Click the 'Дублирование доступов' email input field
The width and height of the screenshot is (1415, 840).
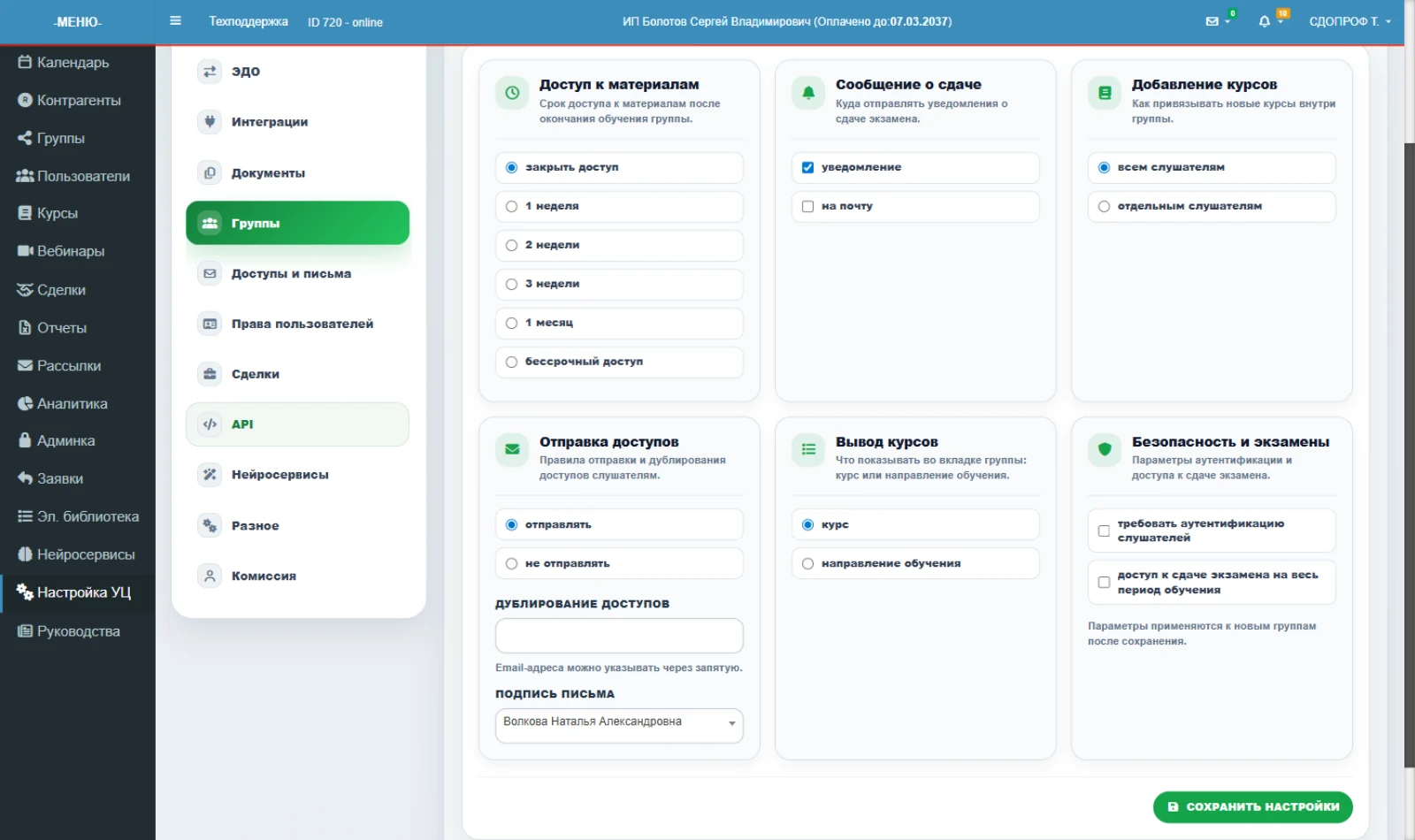tap(619, 636)
